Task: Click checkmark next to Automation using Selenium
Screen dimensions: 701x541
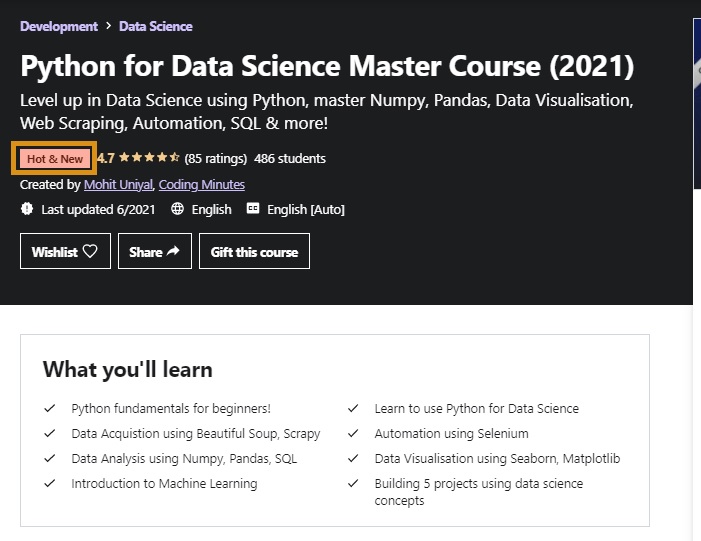Action: pyautogui.click(x=353, y=434)
